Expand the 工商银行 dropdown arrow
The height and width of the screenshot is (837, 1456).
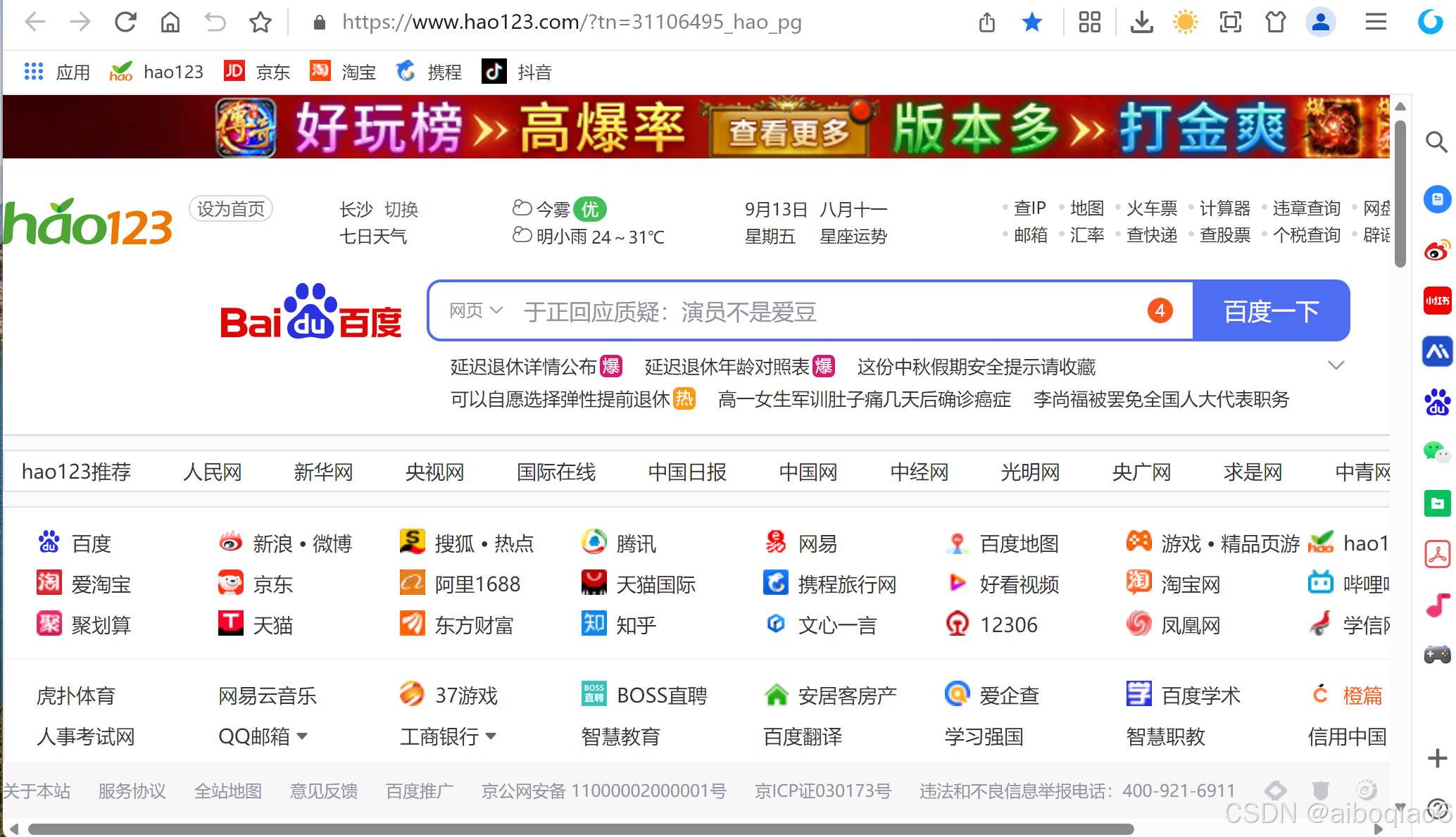[491, 736]
